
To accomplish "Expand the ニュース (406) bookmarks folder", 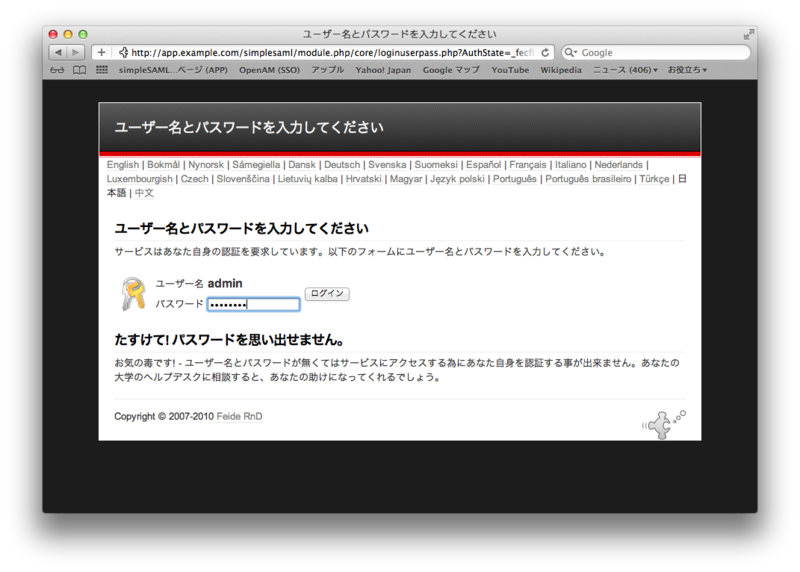I will (625, 70).
